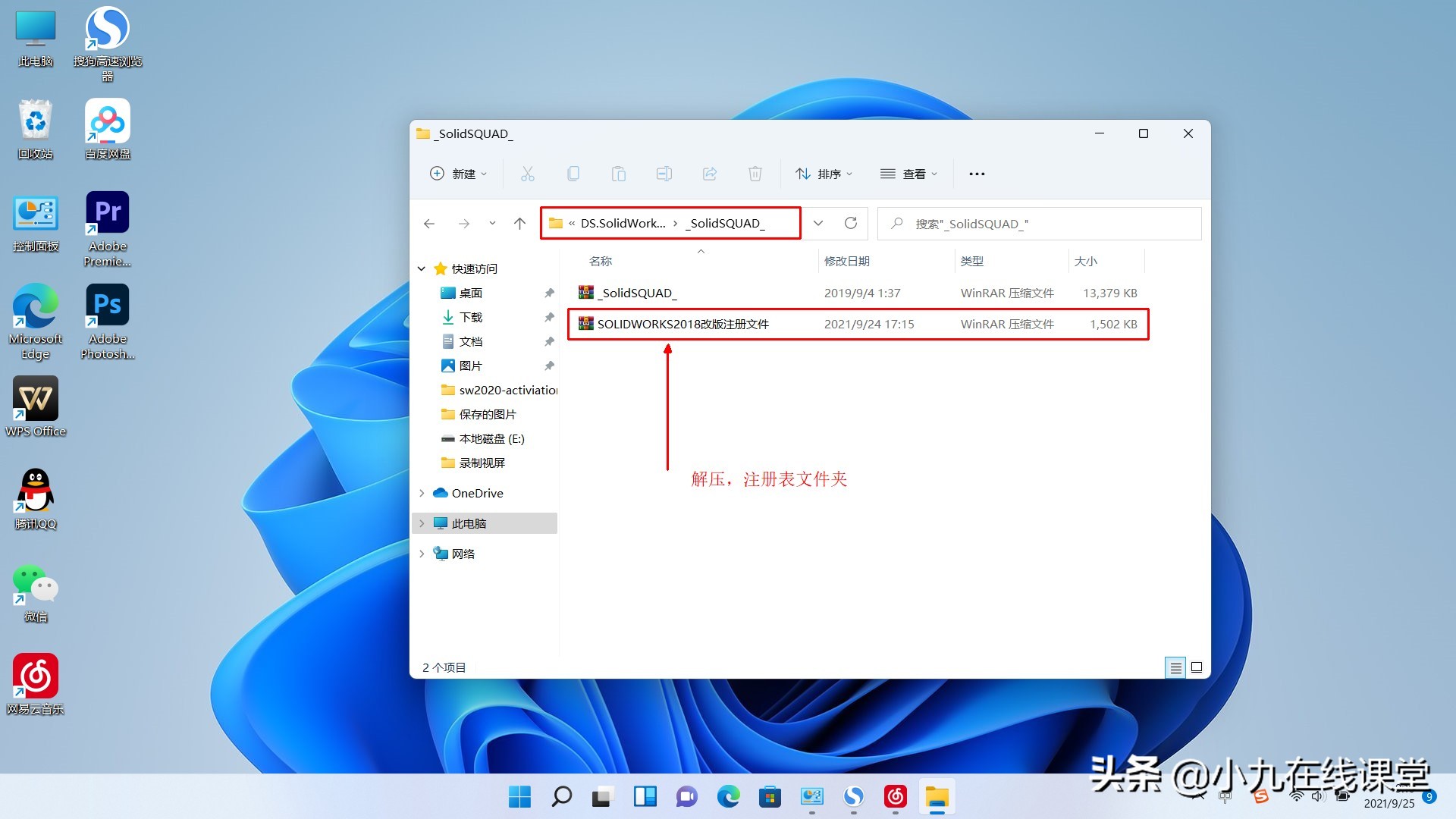The image size is (1456, 819).
Task: Click the Refresh icon next to the address bar
Action: 851,223
